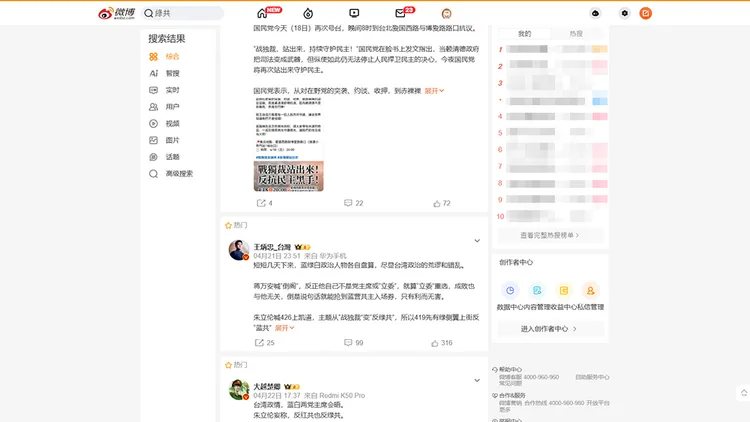Image resolution: width=750 pixels, height=422 pixels.
Task: Open 大越楚卿 profile avatar
Action: coord(239,390)
